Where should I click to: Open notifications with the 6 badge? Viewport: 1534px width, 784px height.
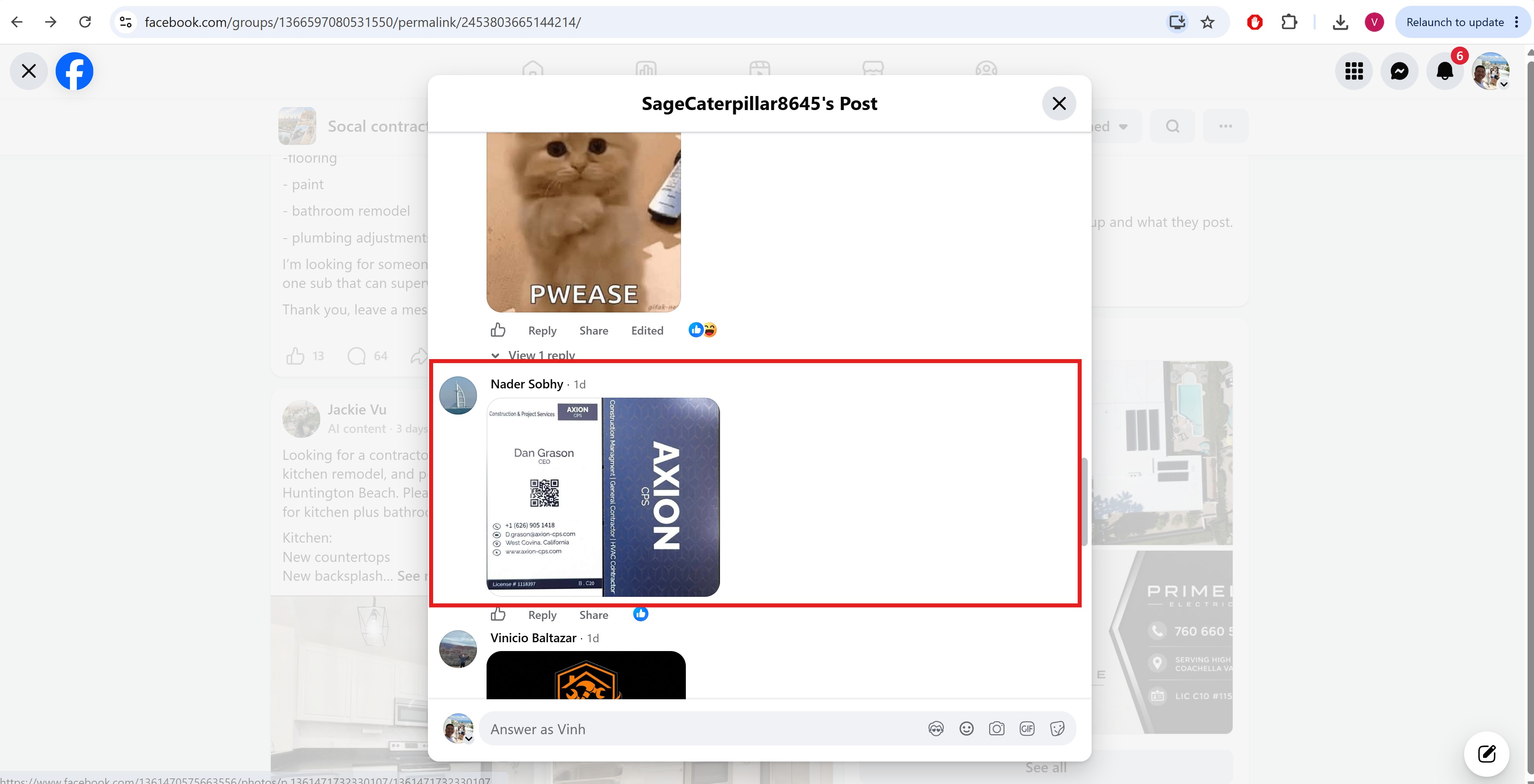coord(1445,71)
